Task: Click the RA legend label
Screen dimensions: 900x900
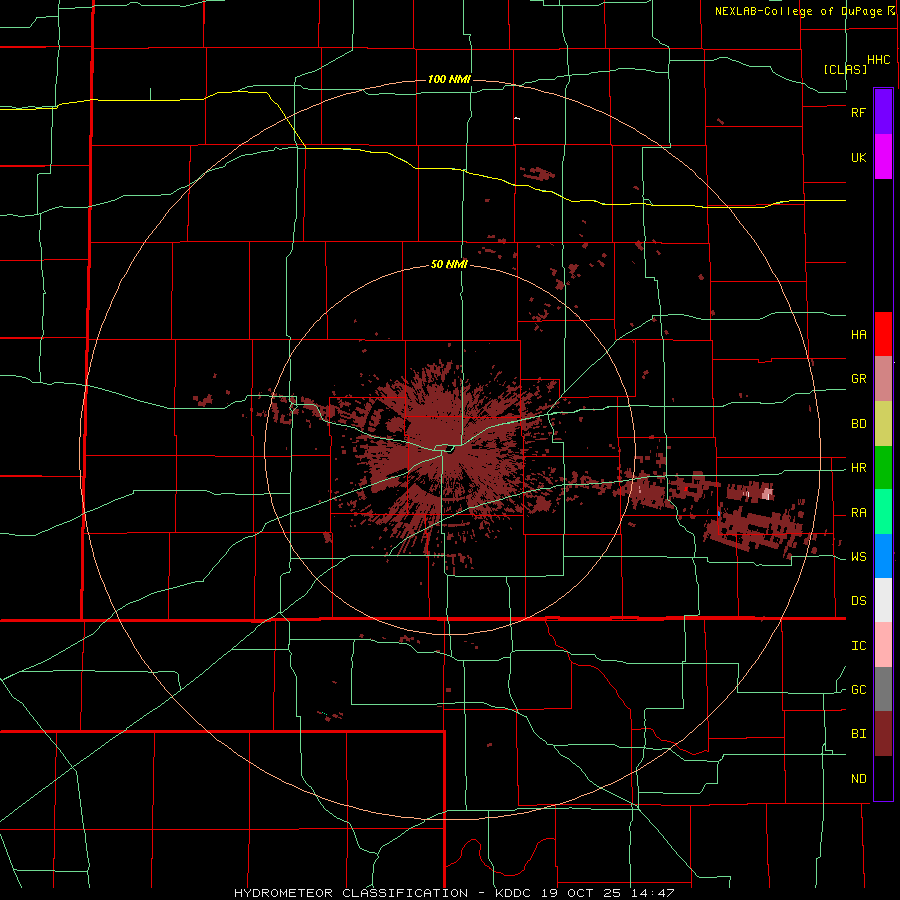Action: 858,513
